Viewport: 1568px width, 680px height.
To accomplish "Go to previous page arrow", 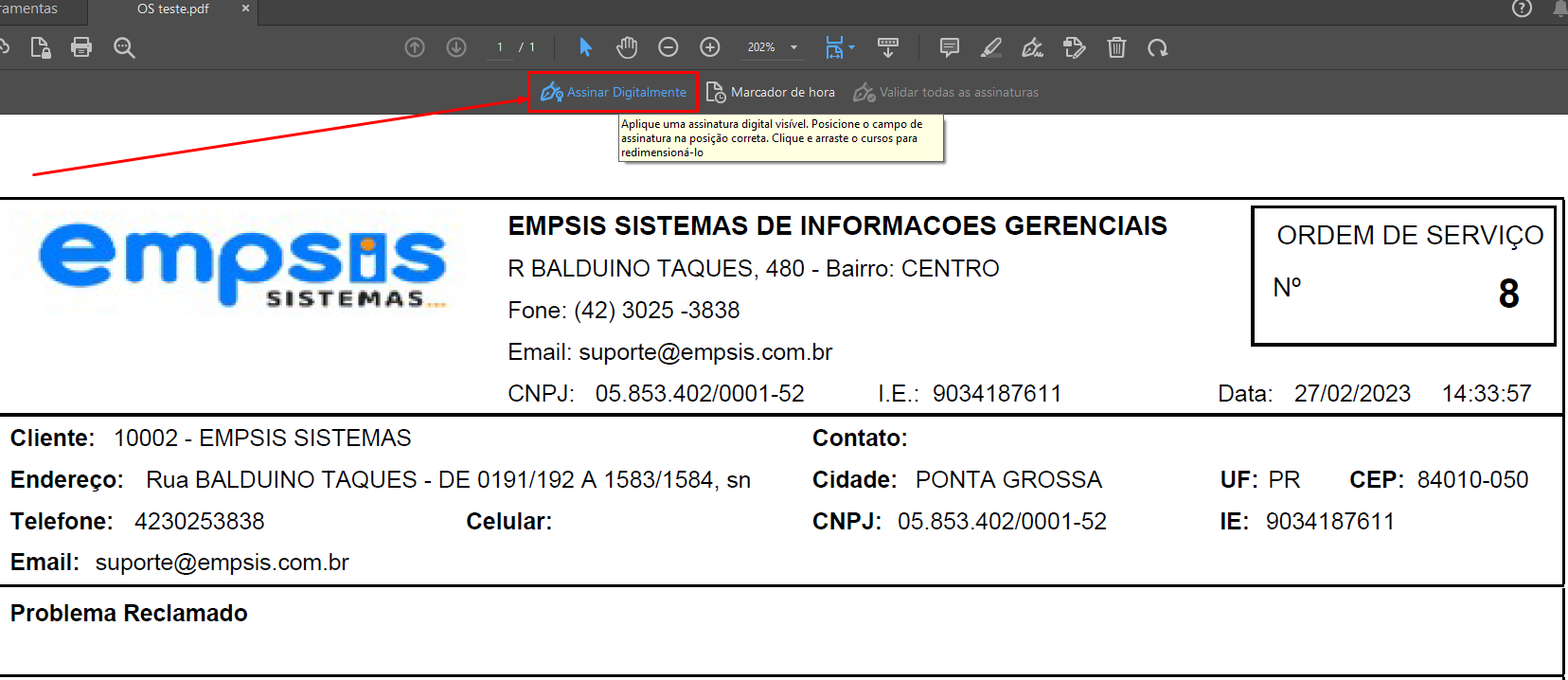I will [415, 47].
